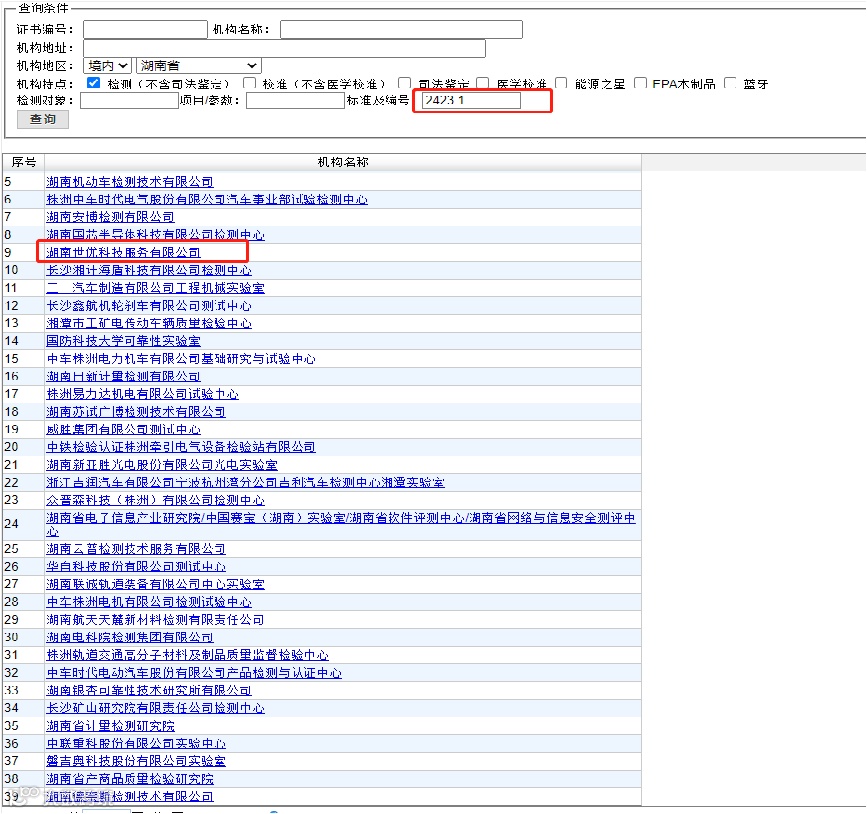Click the 项目/参数 input field

295,101
